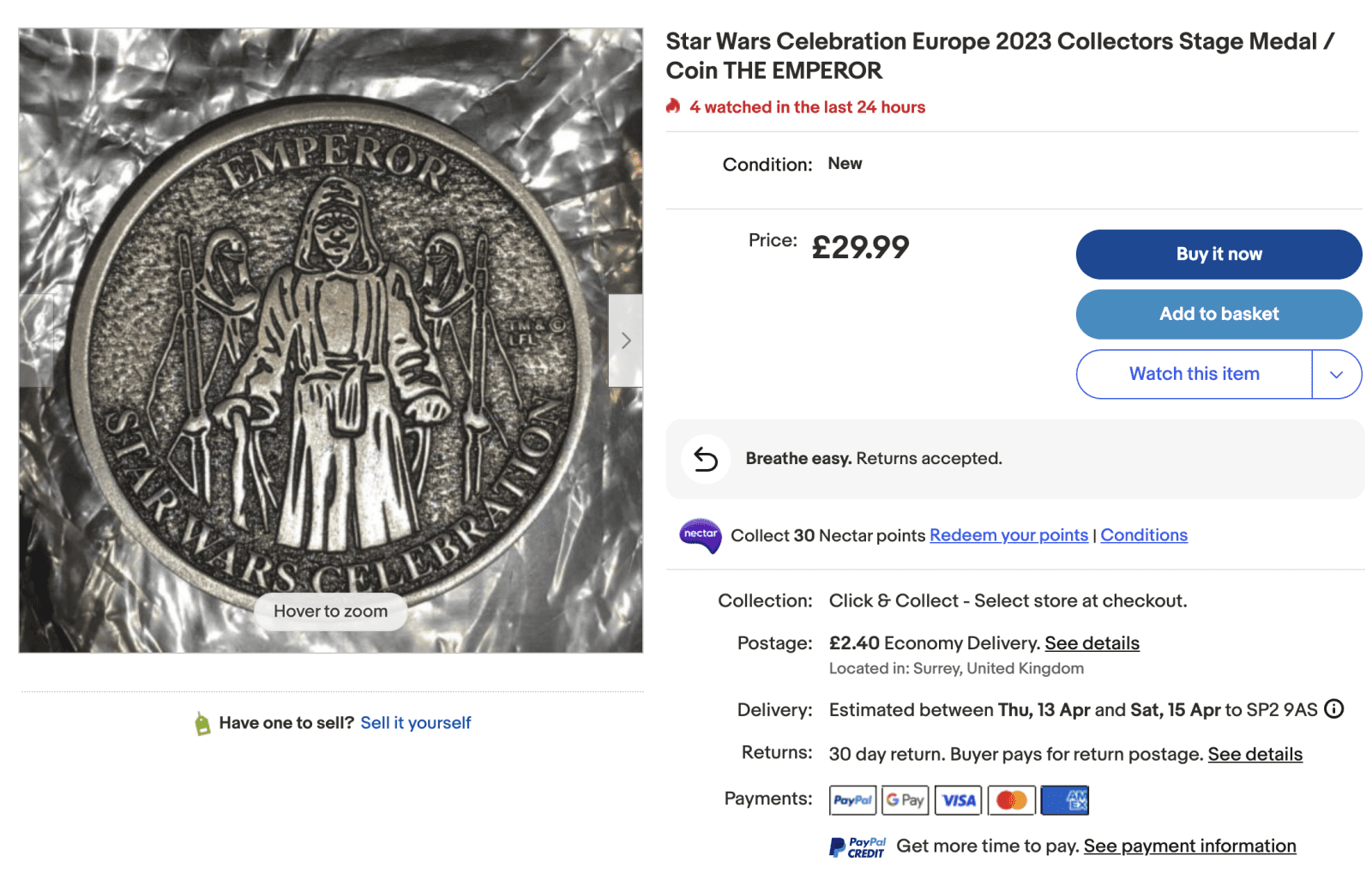Open the Redeem your points link
The width and height of the screenshot is (1372, 892).
[1008, 535]
